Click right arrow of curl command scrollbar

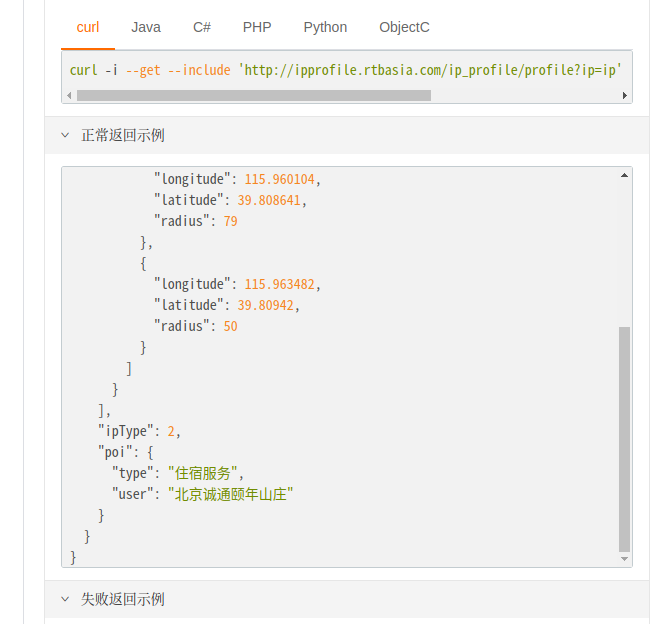pos(625,96)
